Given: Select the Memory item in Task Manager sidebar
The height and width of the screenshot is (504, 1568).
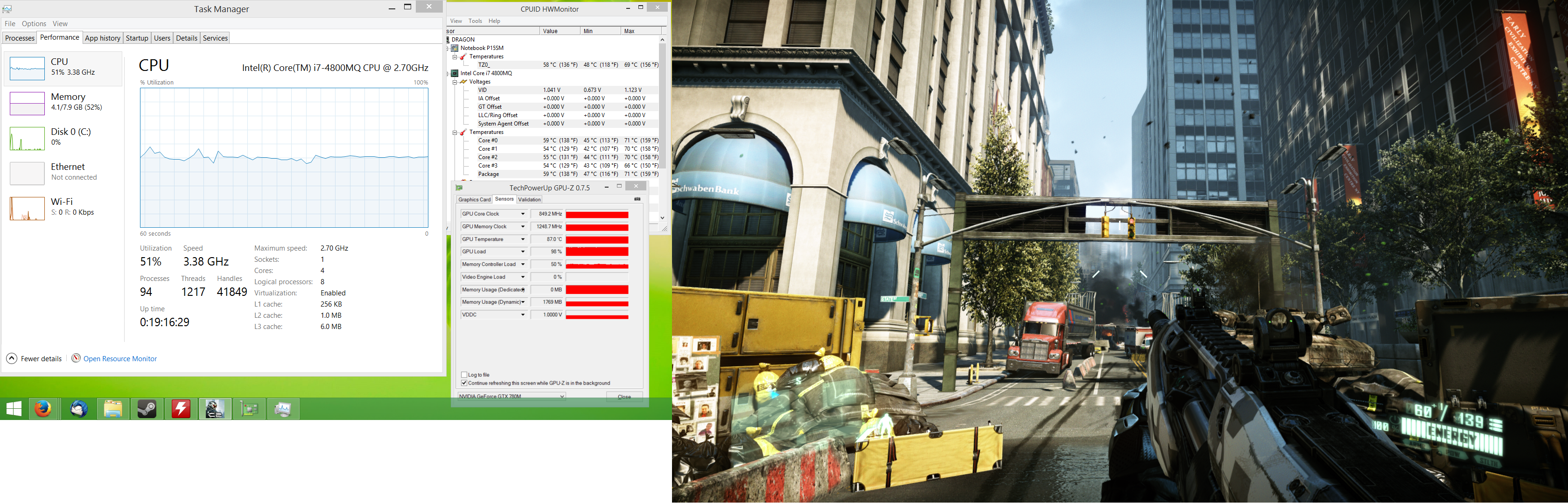Looking at the screenshot, I should 63,103.
